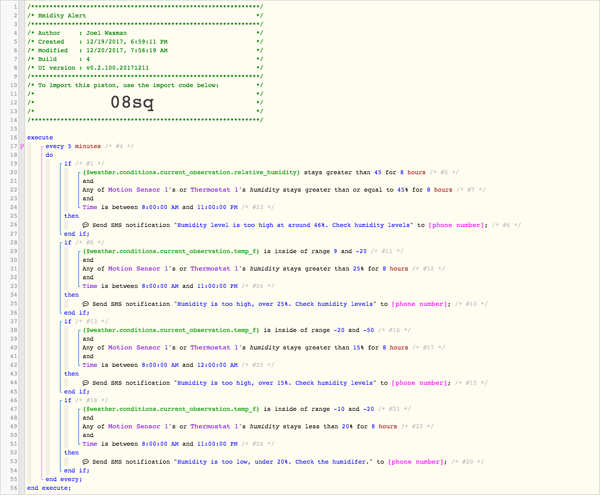Click the 'humidity stays less than 20%' condition

click(240, 427)
